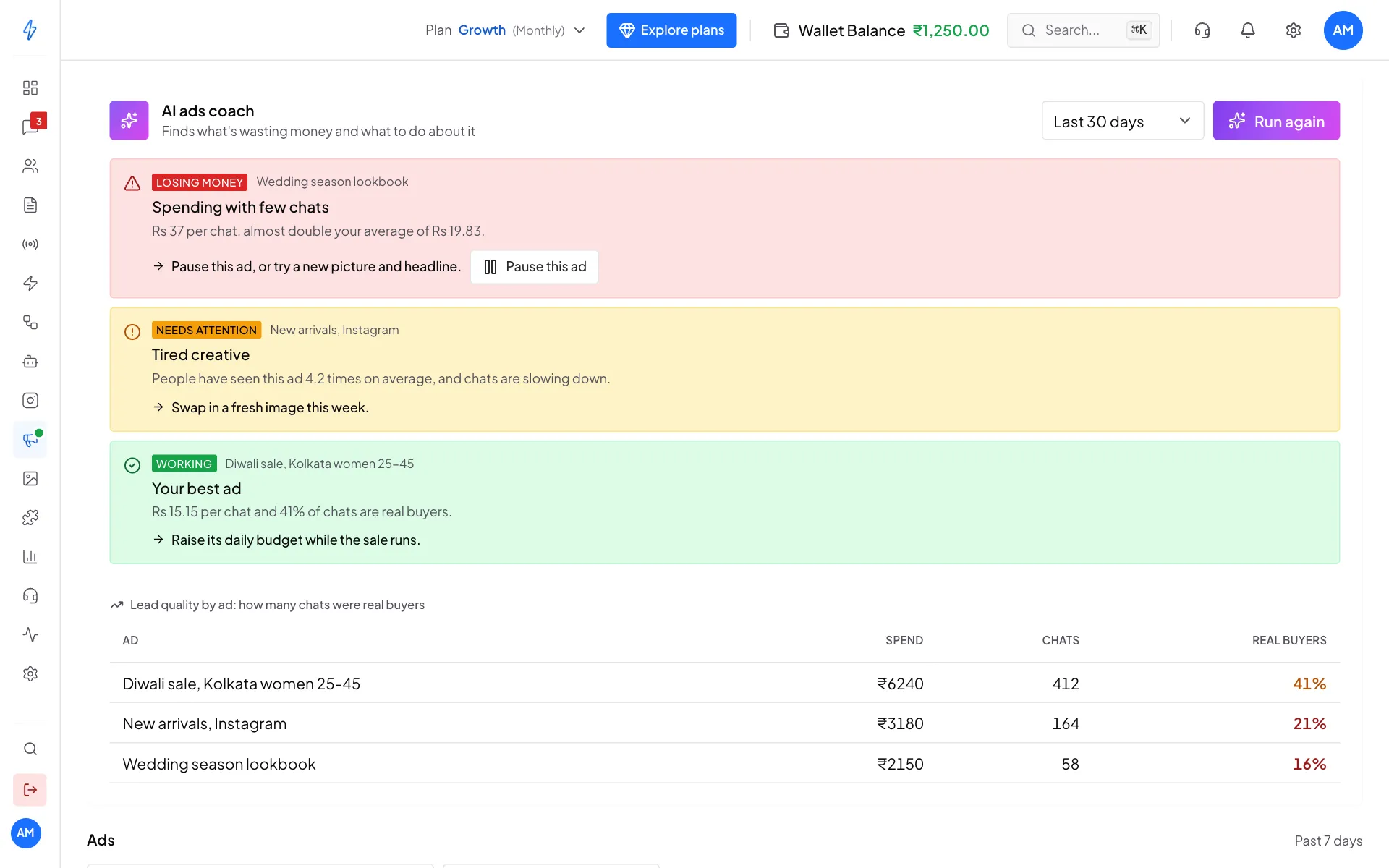Click the Diwali sale, Kolkata women table row
Viewport: 1389px width, 868px height.
pyautogui.click(x=724, y=684)
